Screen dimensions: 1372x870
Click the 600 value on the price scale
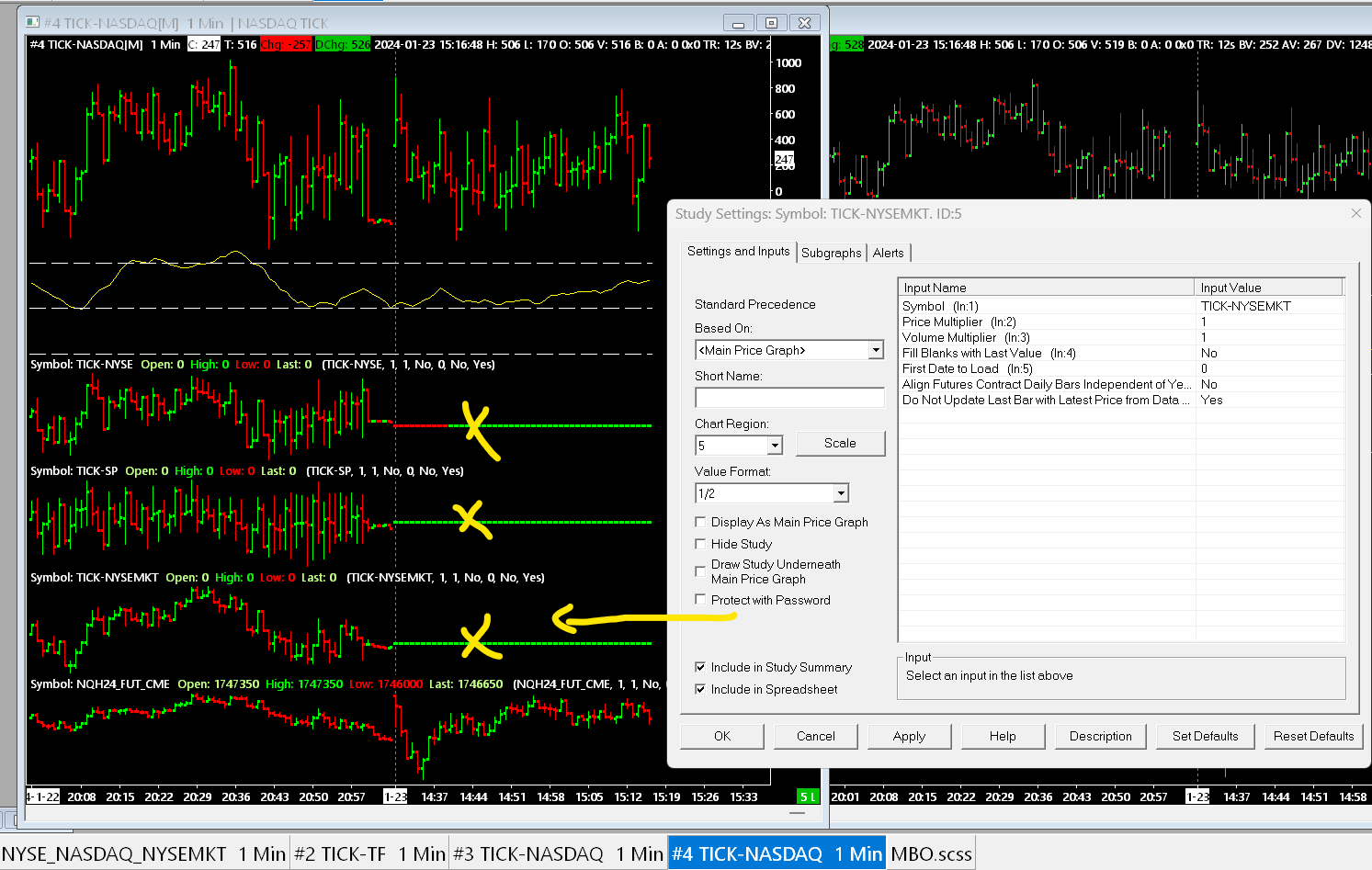(785, 115)
